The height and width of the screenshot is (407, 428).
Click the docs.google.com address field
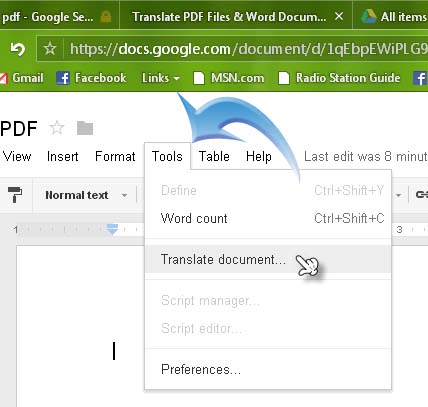pos(248,49)
